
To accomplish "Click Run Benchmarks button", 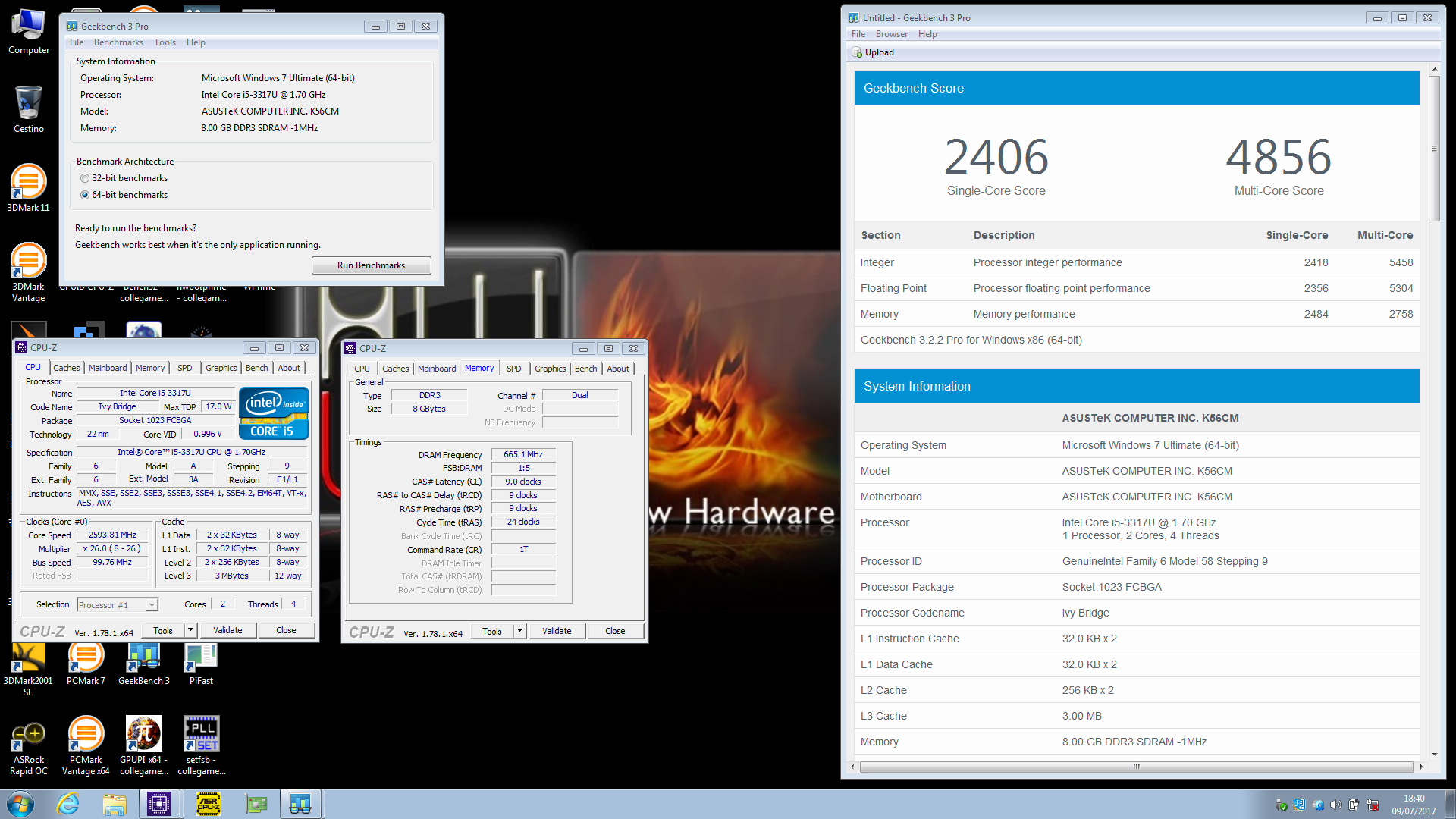I will pos(372,265).
